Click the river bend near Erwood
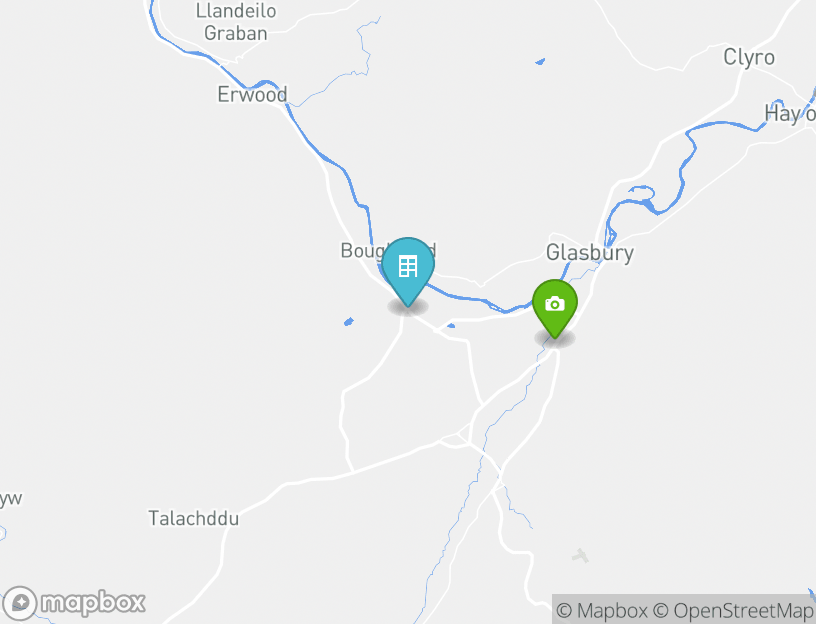Viewport: 816px width, 624px height. click(263, 84)
